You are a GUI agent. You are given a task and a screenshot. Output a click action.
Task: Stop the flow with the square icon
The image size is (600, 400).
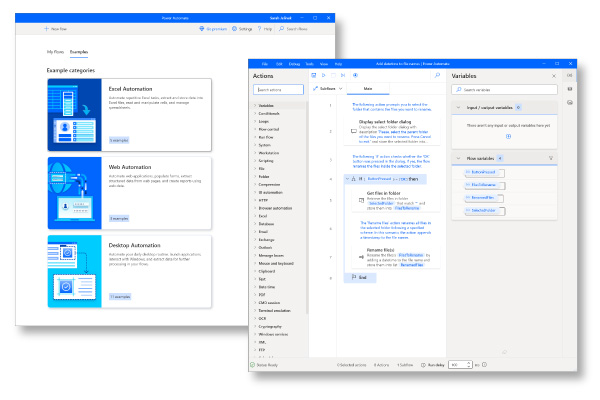(333, 75)
